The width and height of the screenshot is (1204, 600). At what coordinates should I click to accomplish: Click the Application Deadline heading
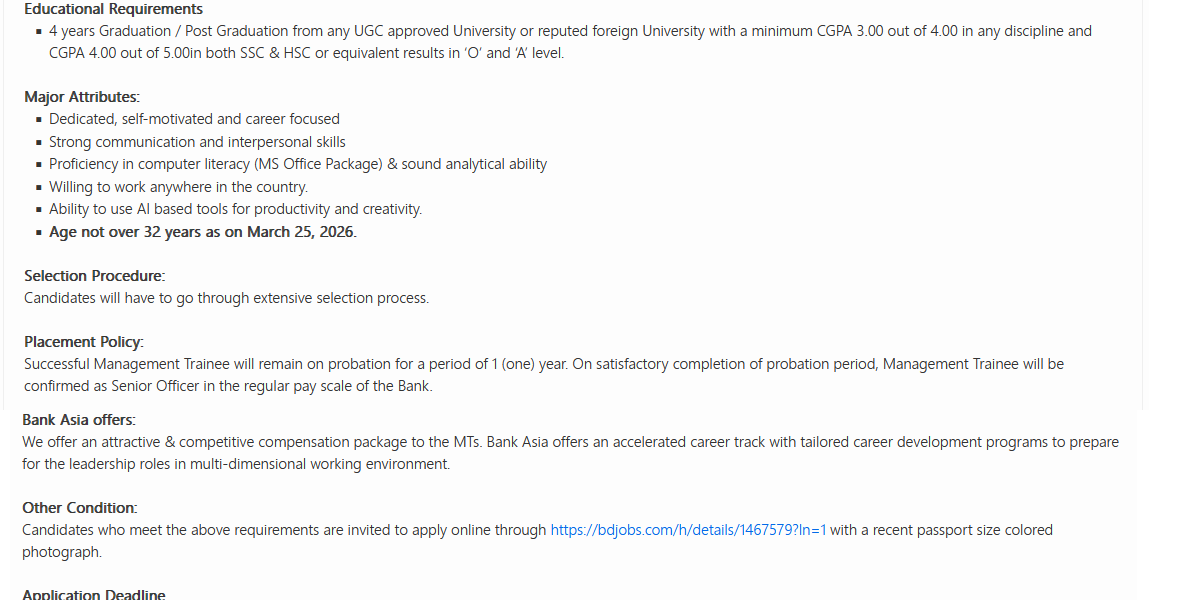point(94,595)
